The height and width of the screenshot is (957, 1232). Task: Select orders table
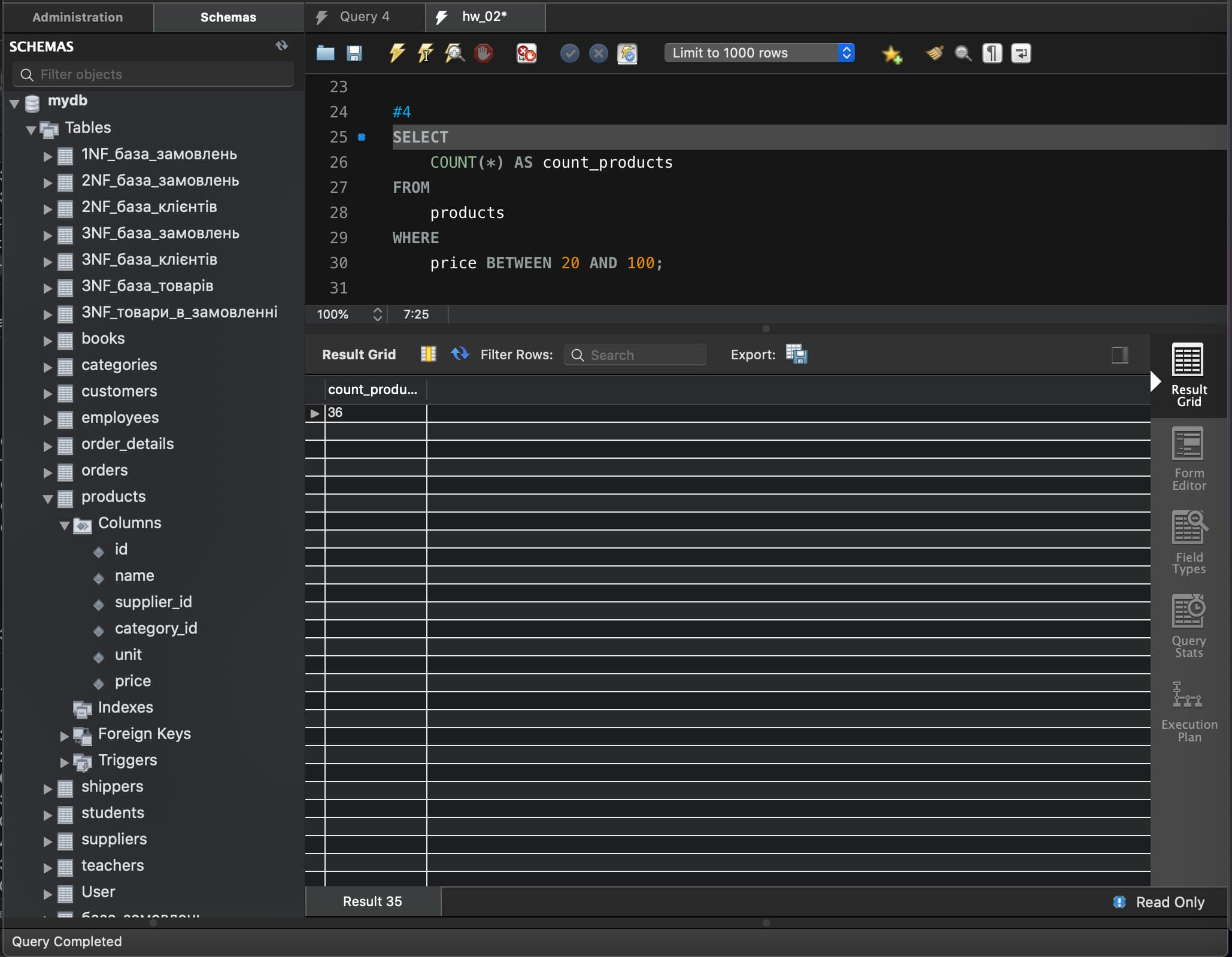[x=105, y=470]
